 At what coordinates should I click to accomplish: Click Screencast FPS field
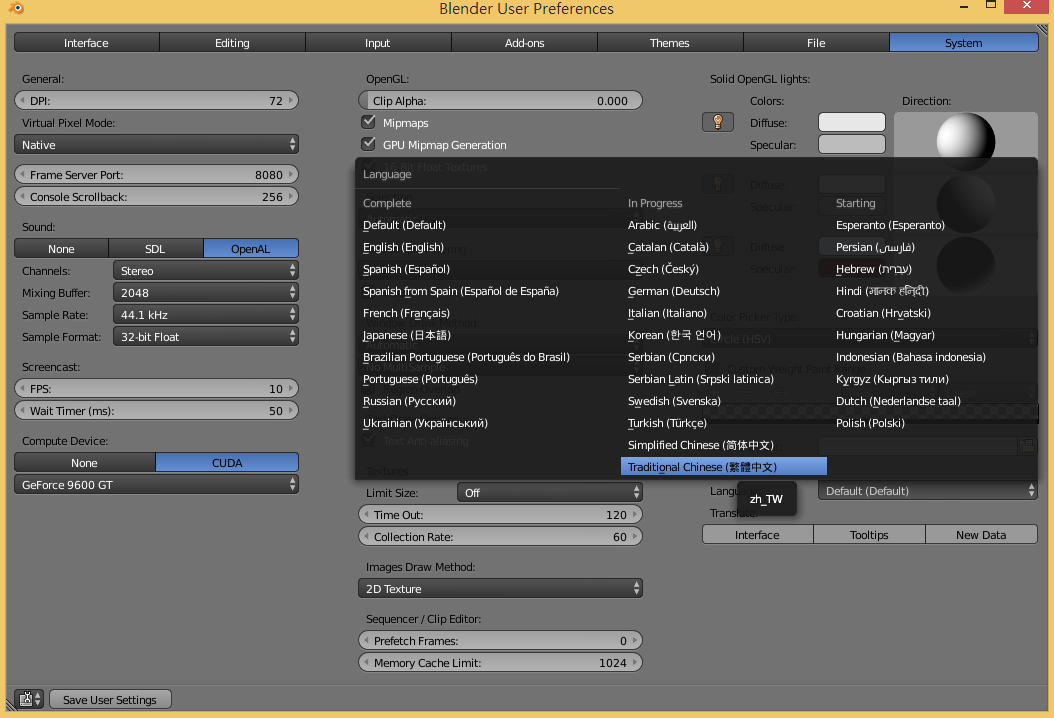tap(156, 389)
